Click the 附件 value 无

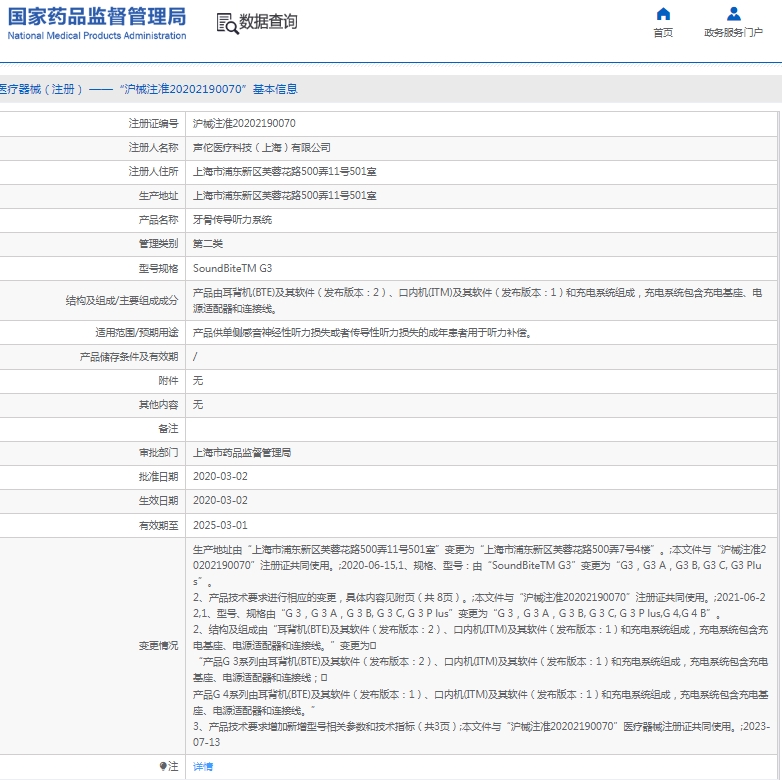(197, 381)
